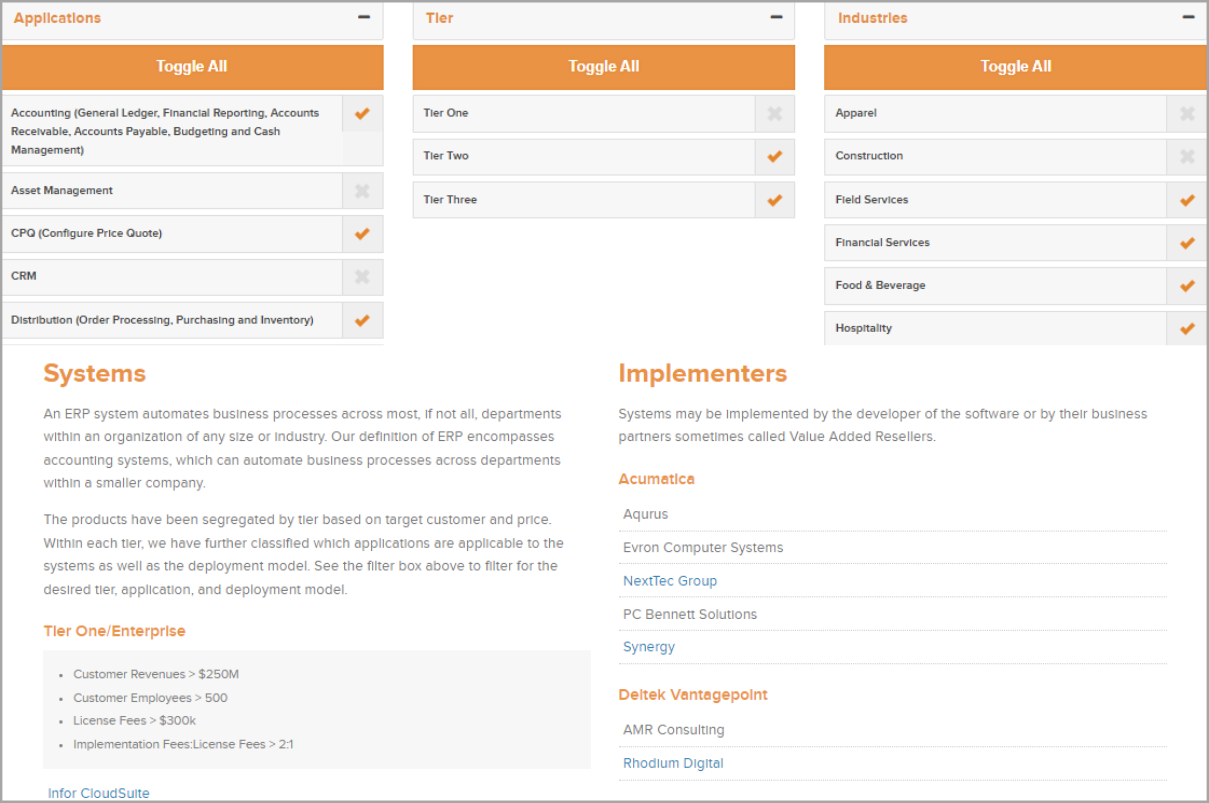Click the checkmark icon beside the Accounting filter
The height and width of the screenshot is (803, 1209).
(x=361, y=113)
